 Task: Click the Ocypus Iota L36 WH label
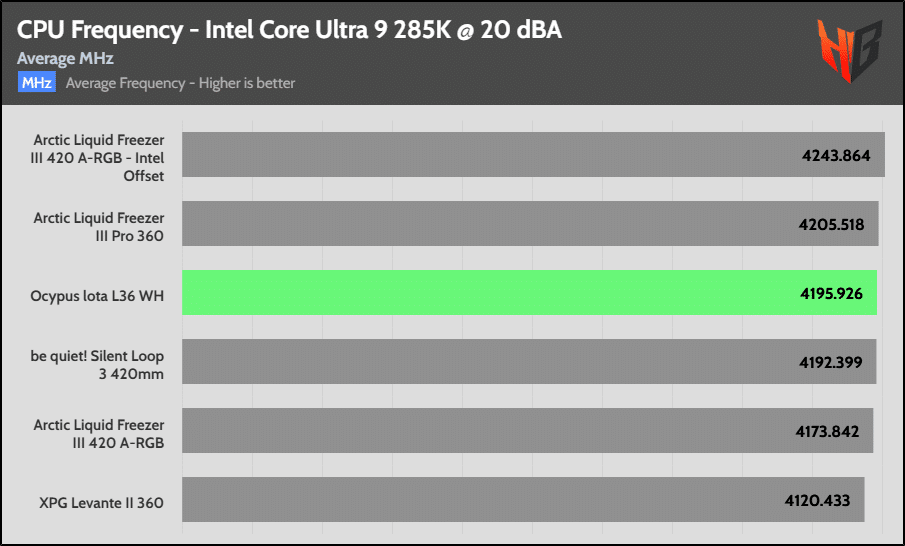(x=97, y=296)
